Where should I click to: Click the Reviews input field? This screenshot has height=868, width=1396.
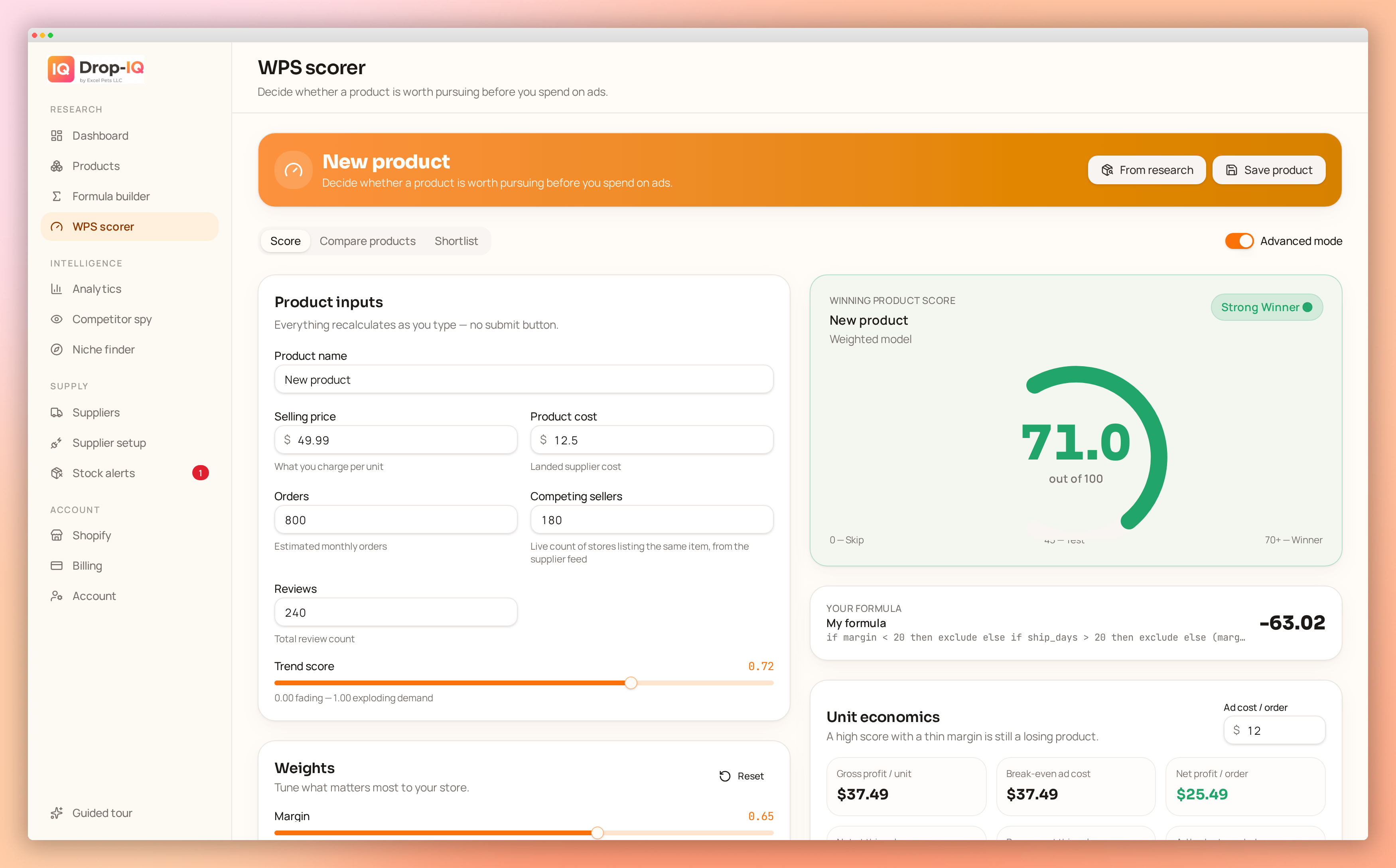click(396, 613)
